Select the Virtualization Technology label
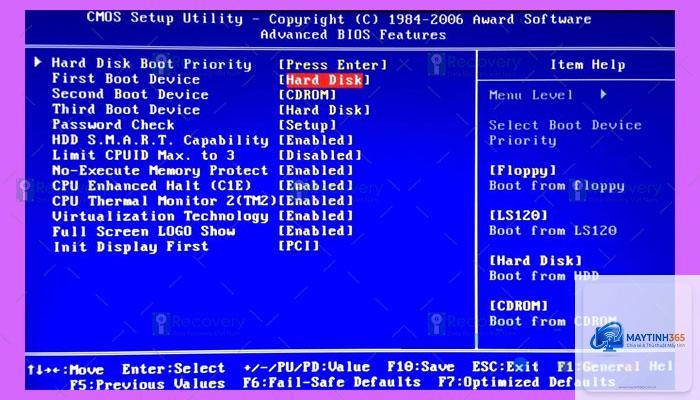Image resolution: width=700 pixels, height=400 pixels. coord(160,216)
